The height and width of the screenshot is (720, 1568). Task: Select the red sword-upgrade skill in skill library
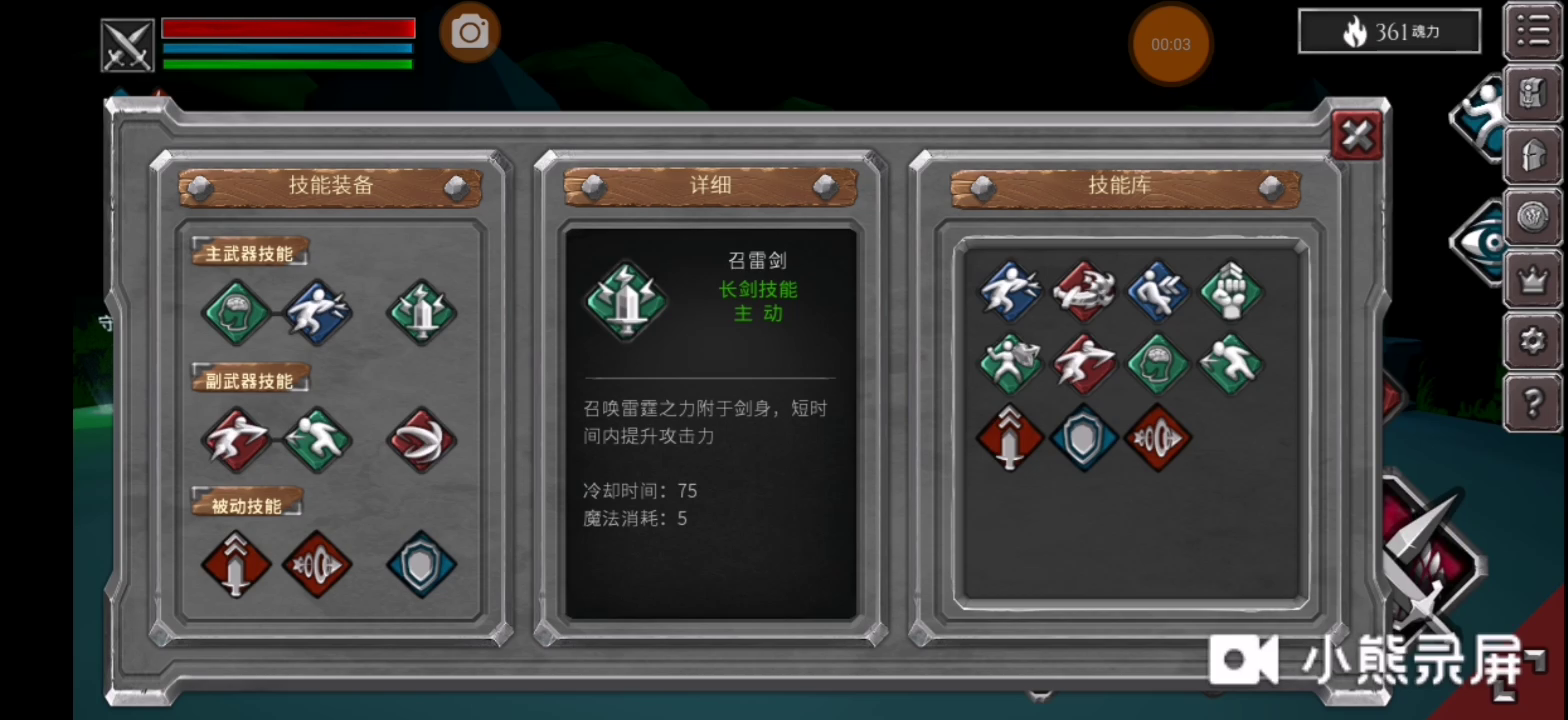(1010, 437)
